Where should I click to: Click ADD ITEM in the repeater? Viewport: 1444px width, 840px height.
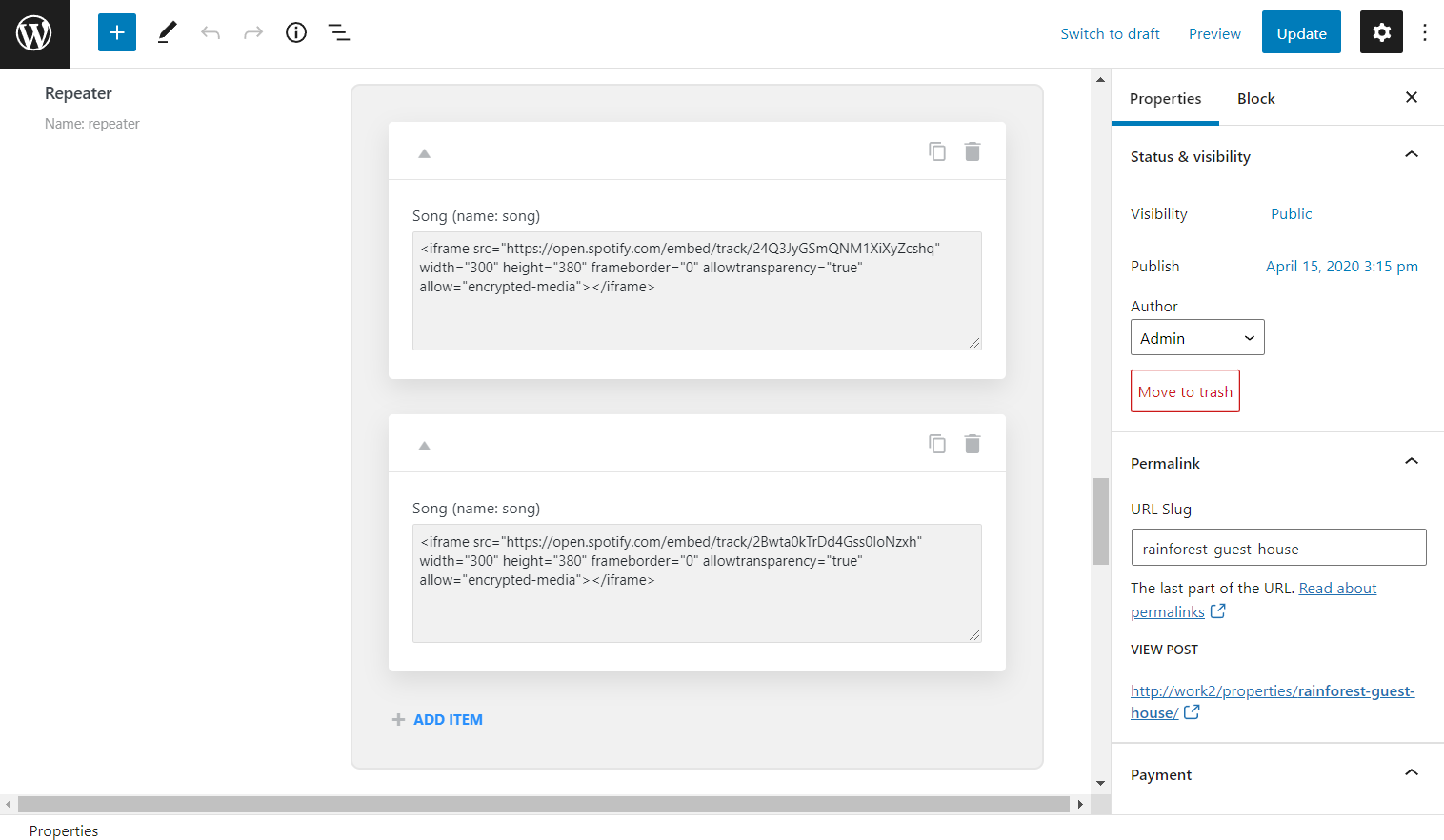(437, 719)
